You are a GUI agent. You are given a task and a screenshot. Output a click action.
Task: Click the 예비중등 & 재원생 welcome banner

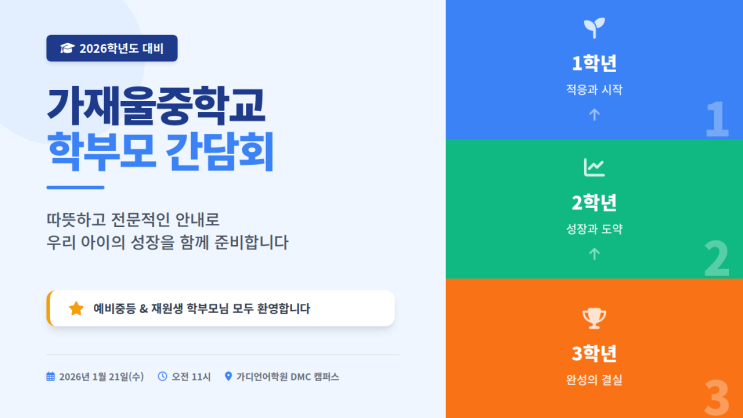221,308
